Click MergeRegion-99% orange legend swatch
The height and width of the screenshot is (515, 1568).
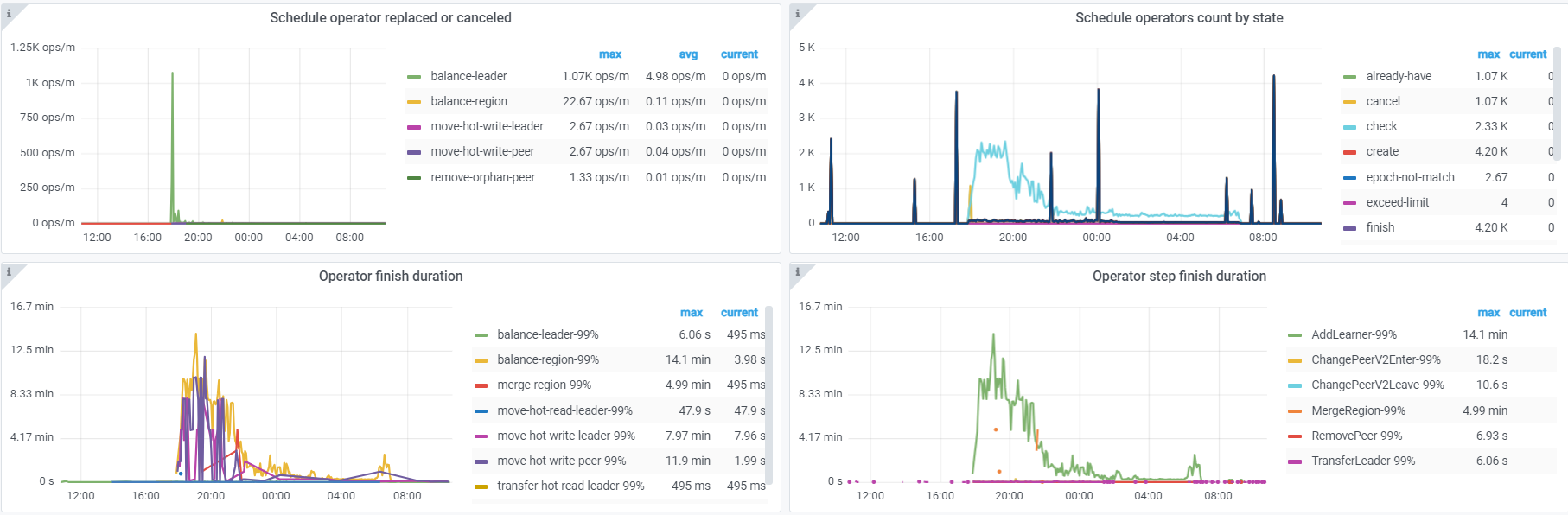coord(1295,411)
